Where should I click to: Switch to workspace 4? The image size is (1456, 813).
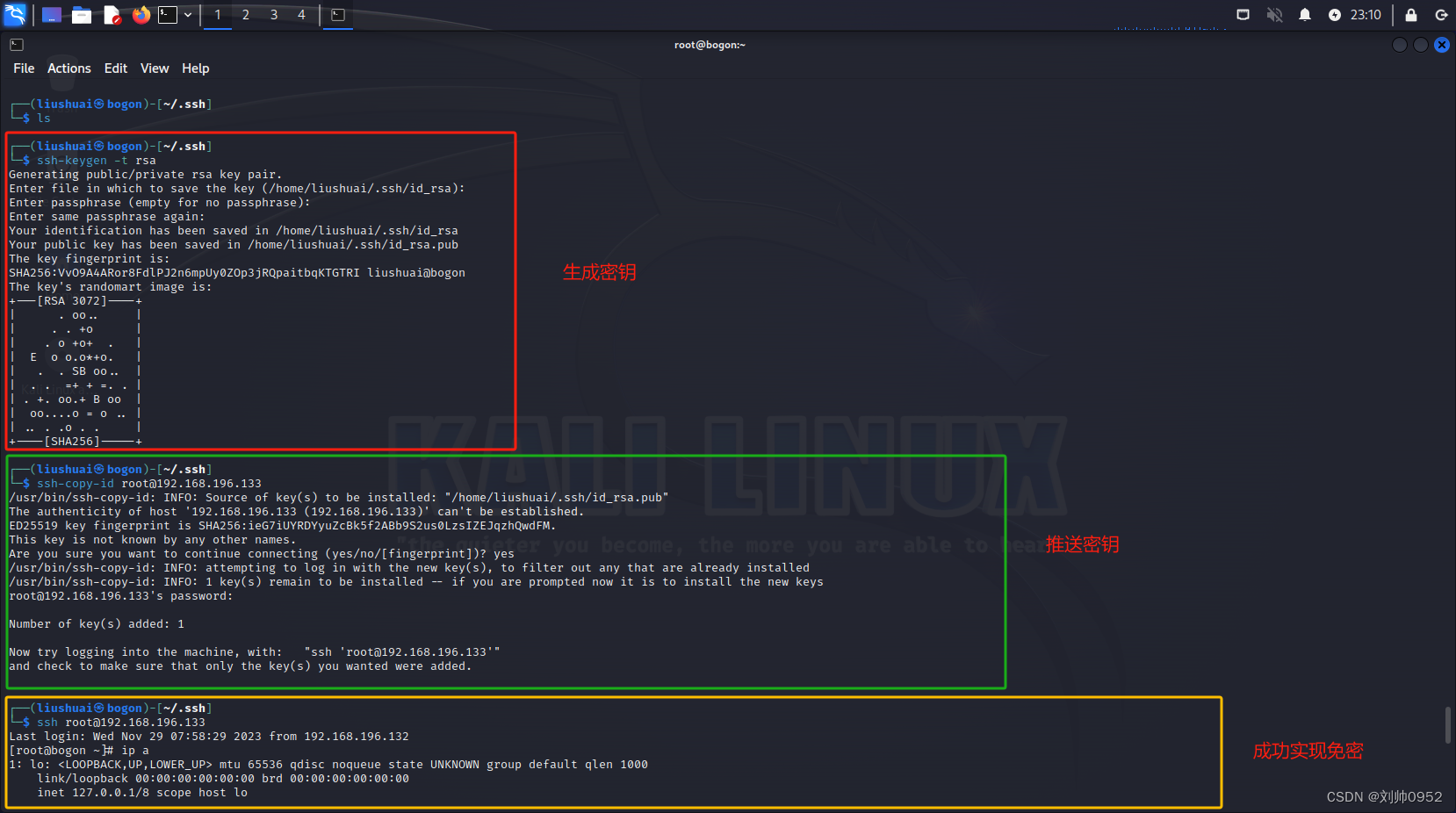(301, 15)
